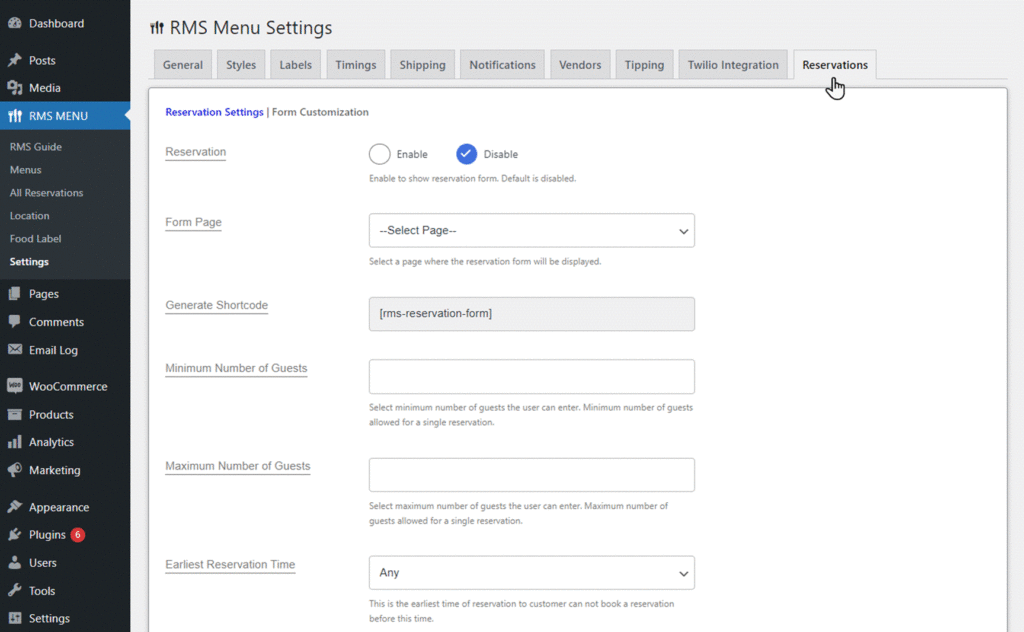This screenshot has width=1024, height=632.
Task: Focus the Maximum Number of Guests field
Action: (532, 475)
